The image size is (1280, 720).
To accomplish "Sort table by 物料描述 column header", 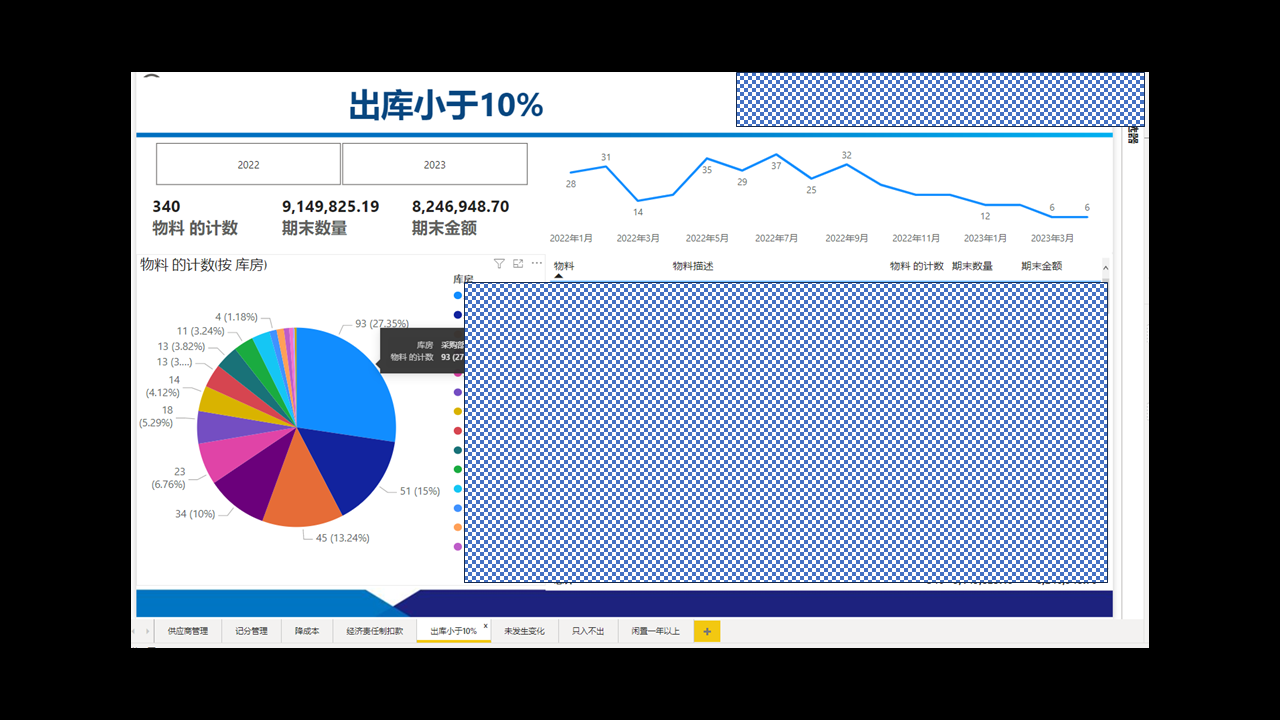I will tap(692, 266).
